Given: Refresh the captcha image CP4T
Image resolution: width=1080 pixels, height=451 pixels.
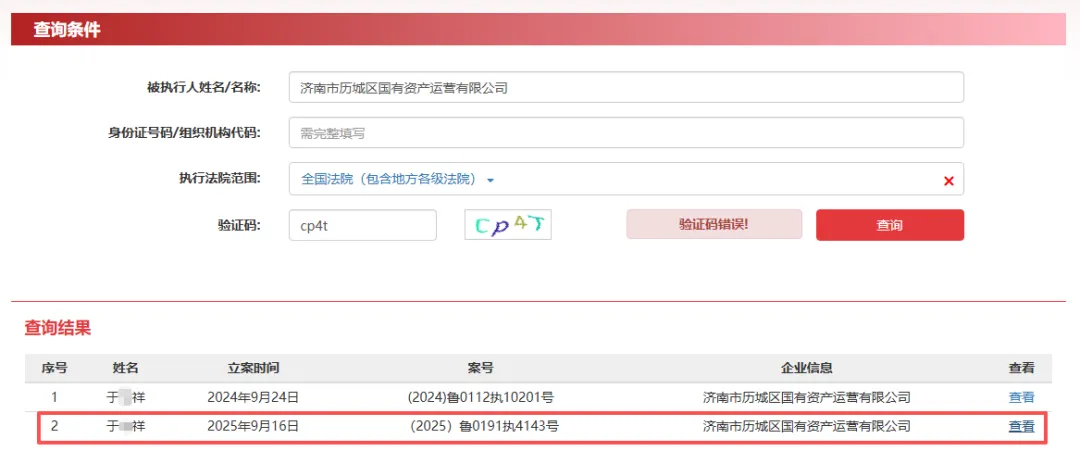Looking at the screenshot, I should tap(508, 224).
